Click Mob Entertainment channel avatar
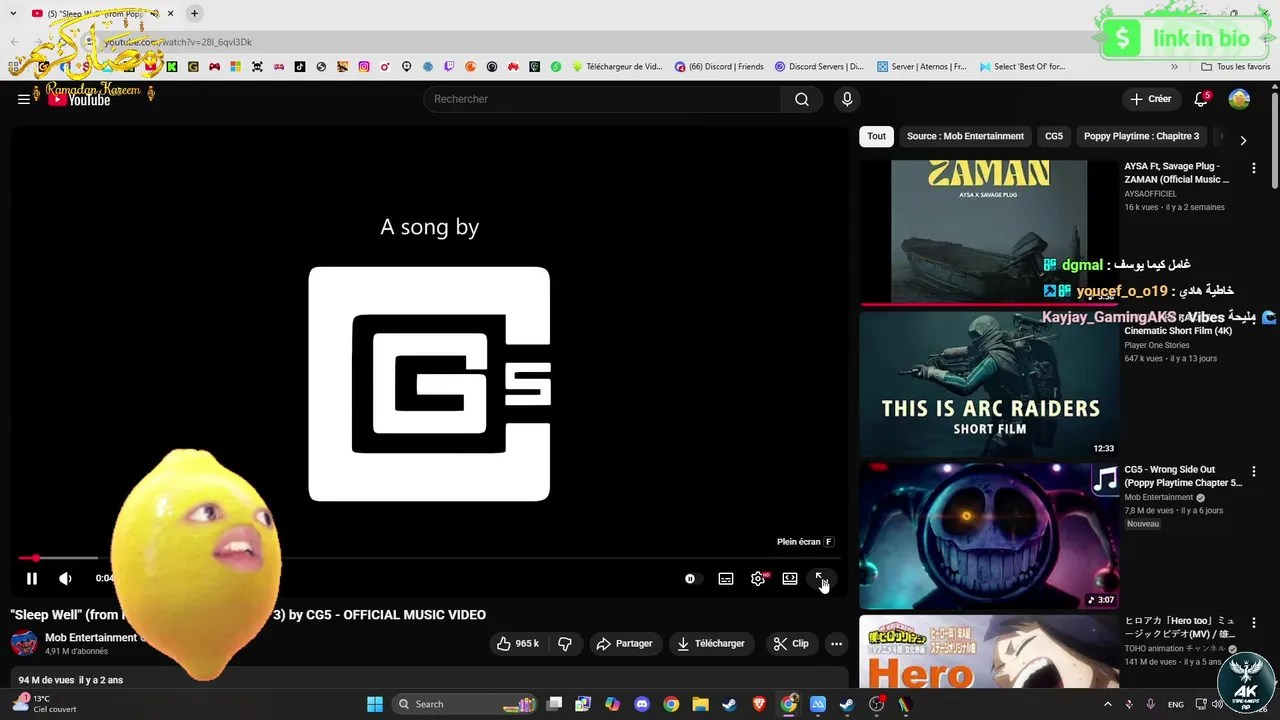Image resolution: width=1280 pixels, height=720 pixels. [x=24, y=643]
